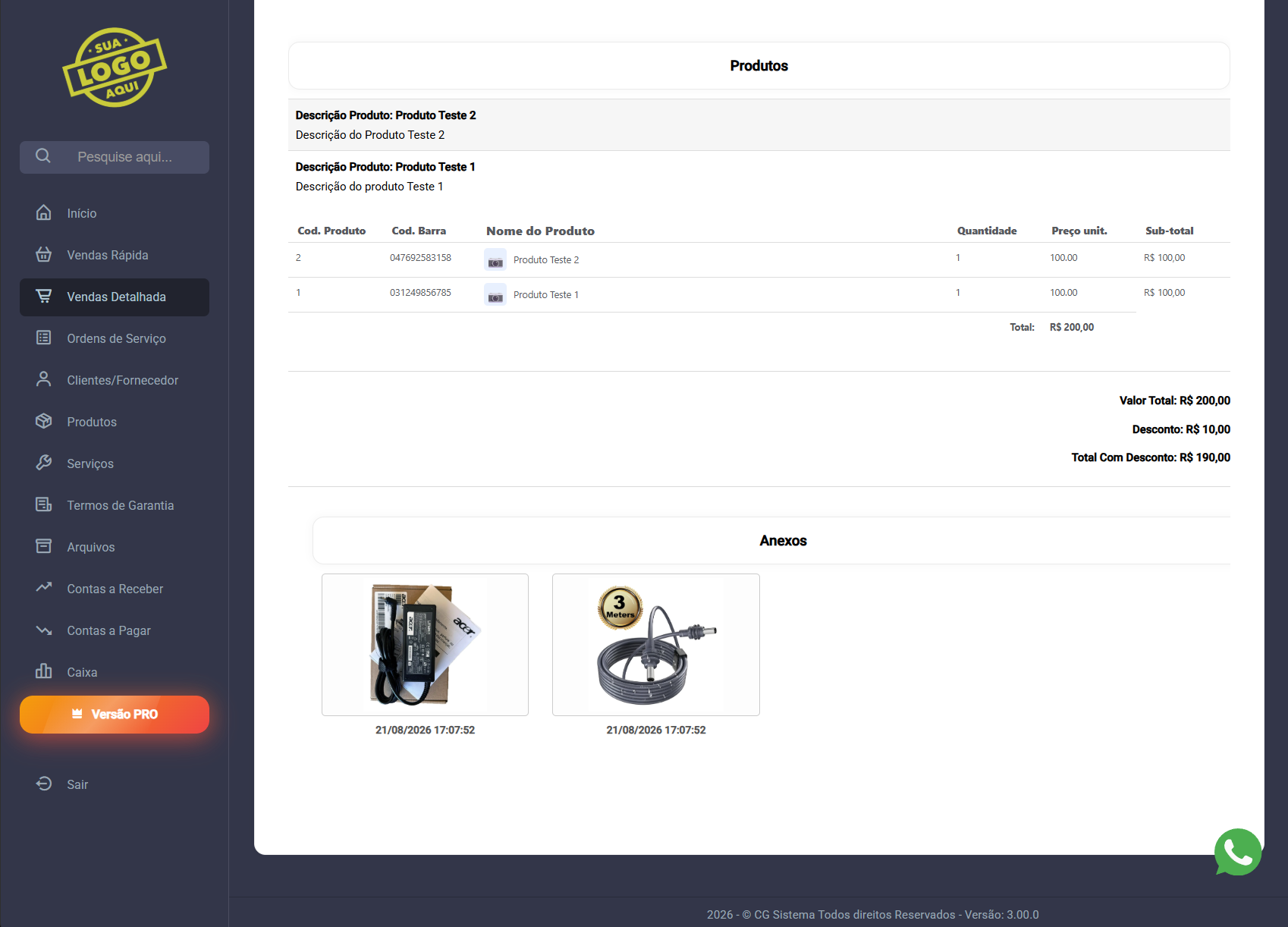Click Desconto: R$ 10,00
Screen dimensions: 1288x927
coord(1181,429)
